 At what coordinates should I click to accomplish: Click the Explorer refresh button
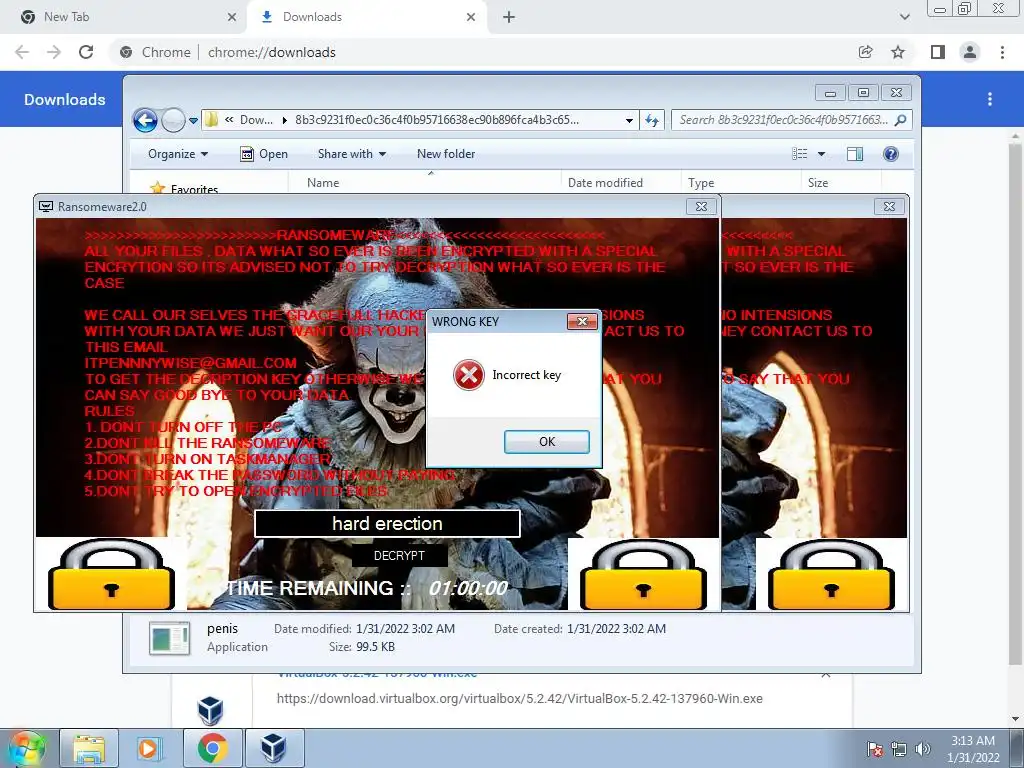click(x=652, y=120)
